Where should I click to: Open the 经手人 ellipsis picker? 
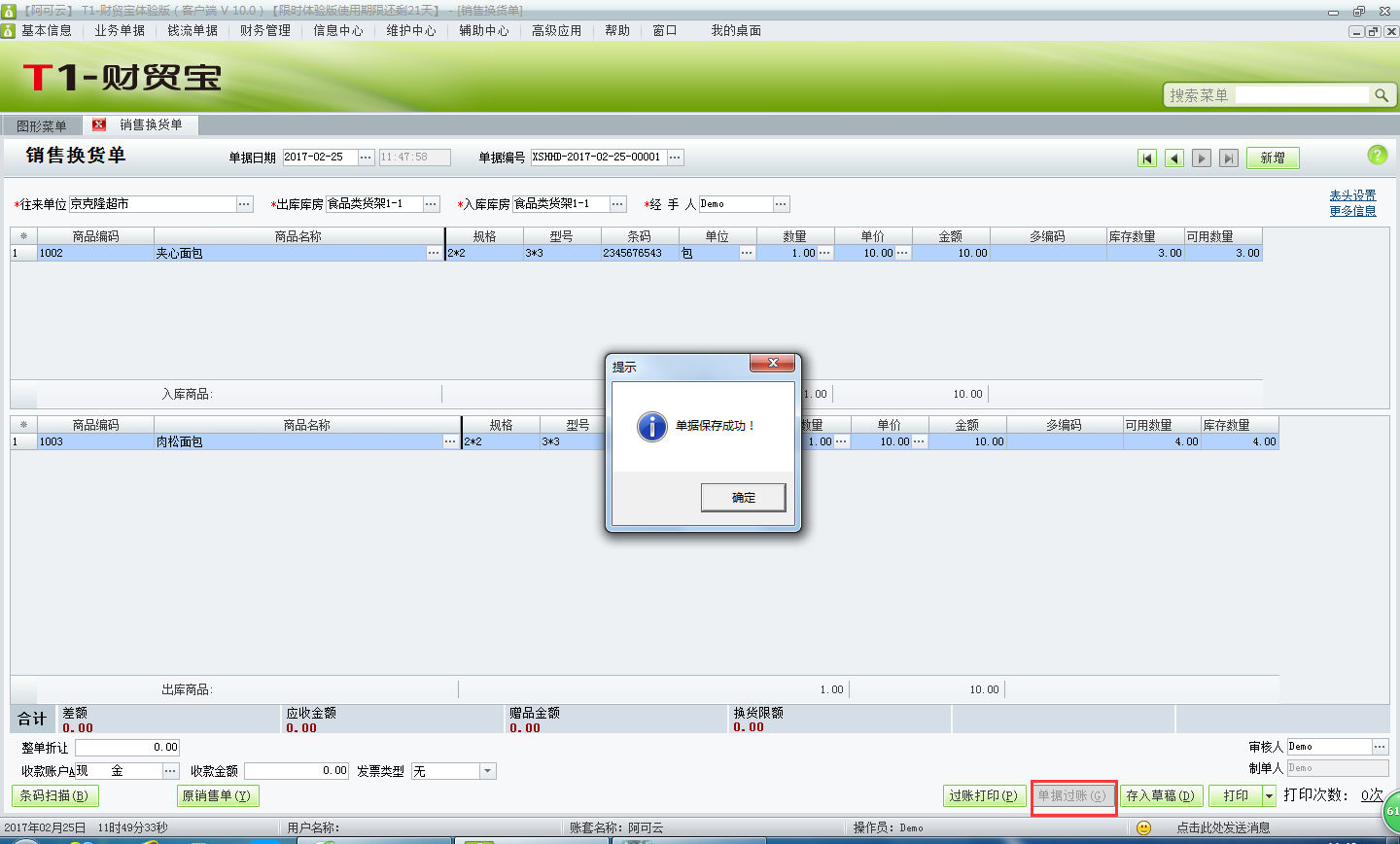click(x=781, y=204)
